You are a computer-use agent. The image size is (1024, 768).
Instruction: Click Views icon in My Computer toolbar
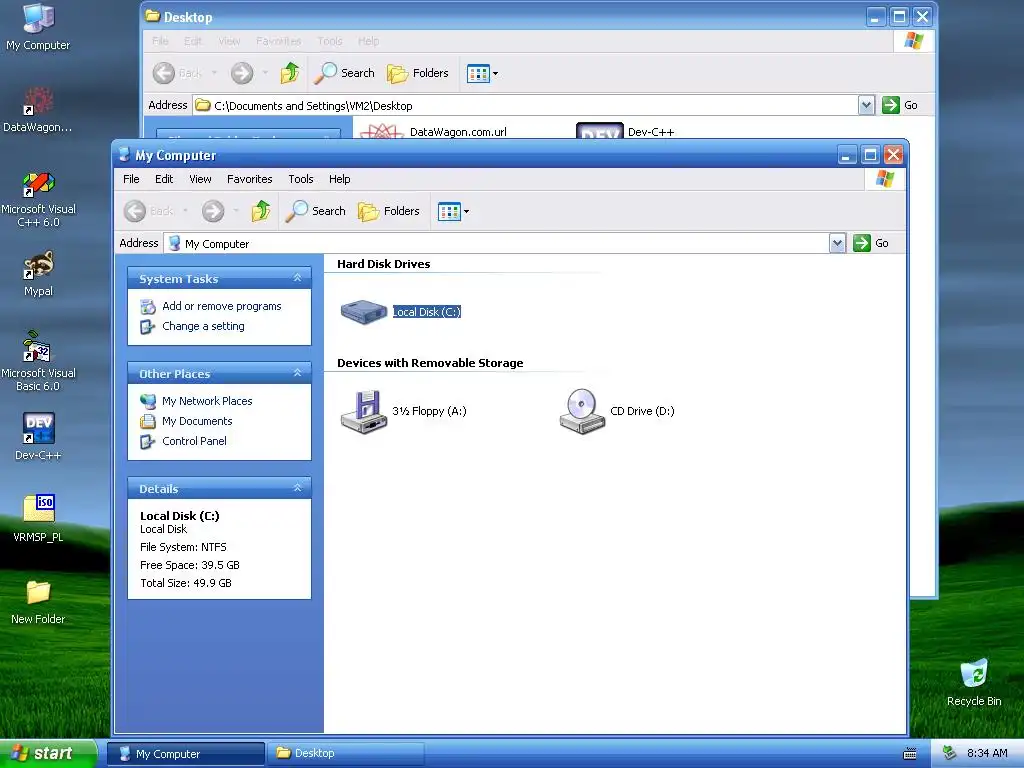pos(449,212)
